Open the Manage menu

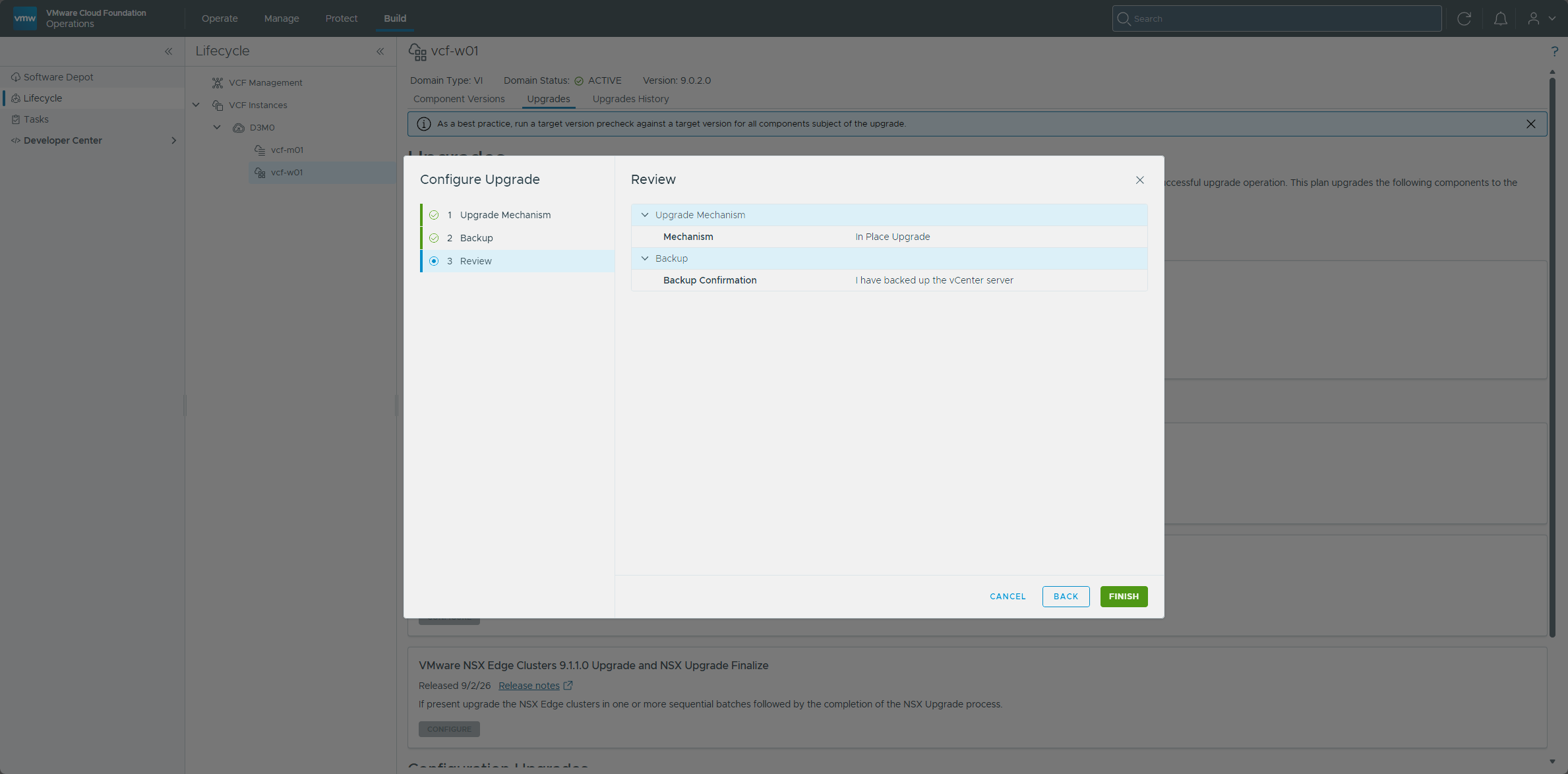click(x=282, y=18)
